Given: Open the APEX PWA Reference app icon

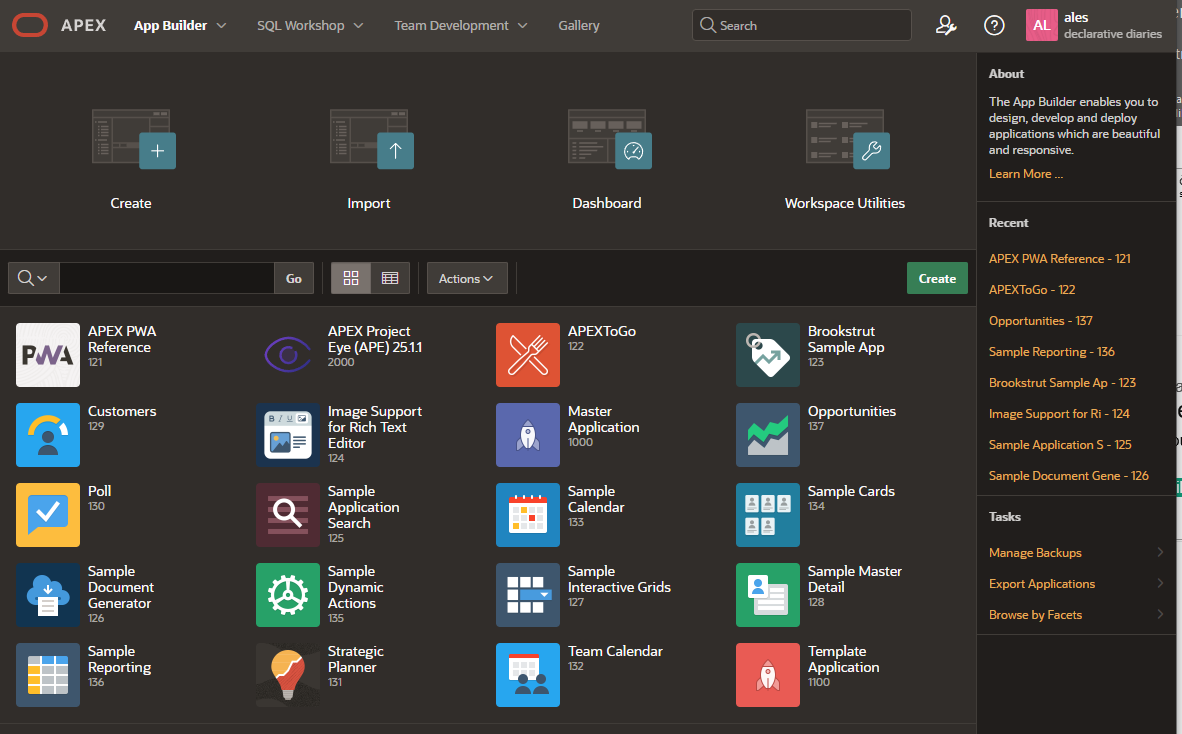Looking at the screenshot, I should (x=48, y=355).
